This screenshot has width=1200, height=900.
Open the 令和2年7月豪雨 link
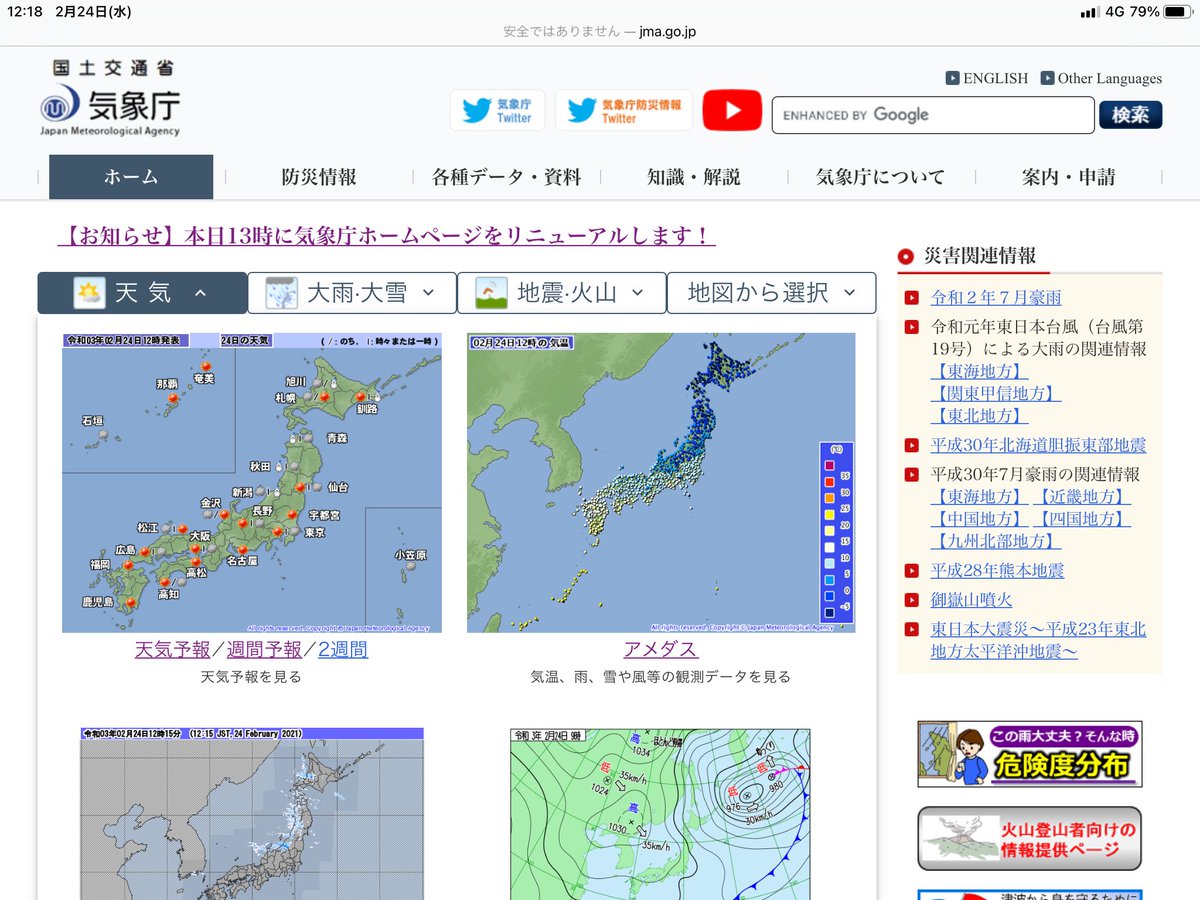pos(996,298)
